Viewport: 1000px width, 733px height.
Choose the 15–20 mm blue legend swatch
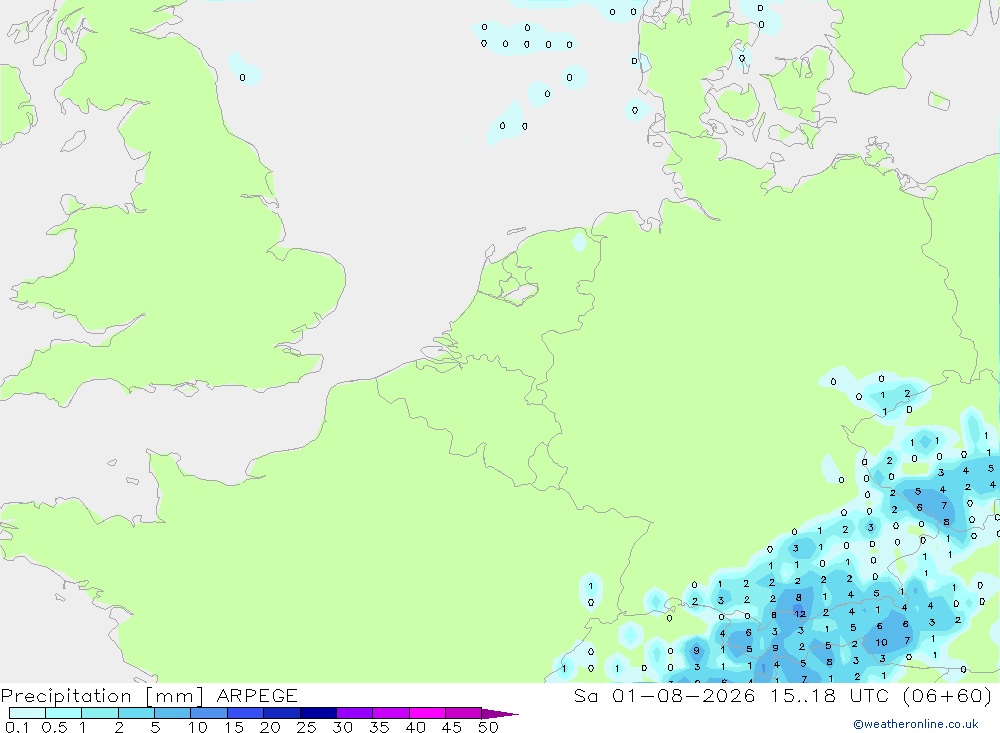[246, 713]
